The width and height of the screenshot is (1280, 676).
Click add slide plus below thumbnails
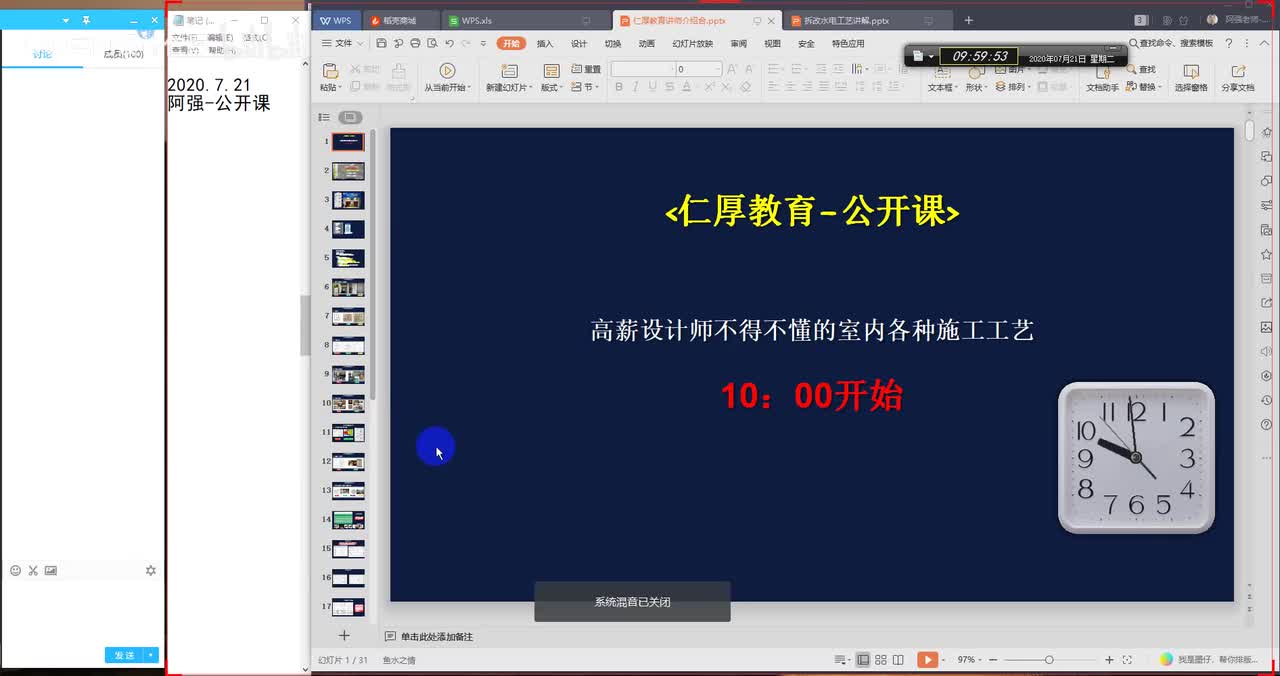click(x=344, y=635)
